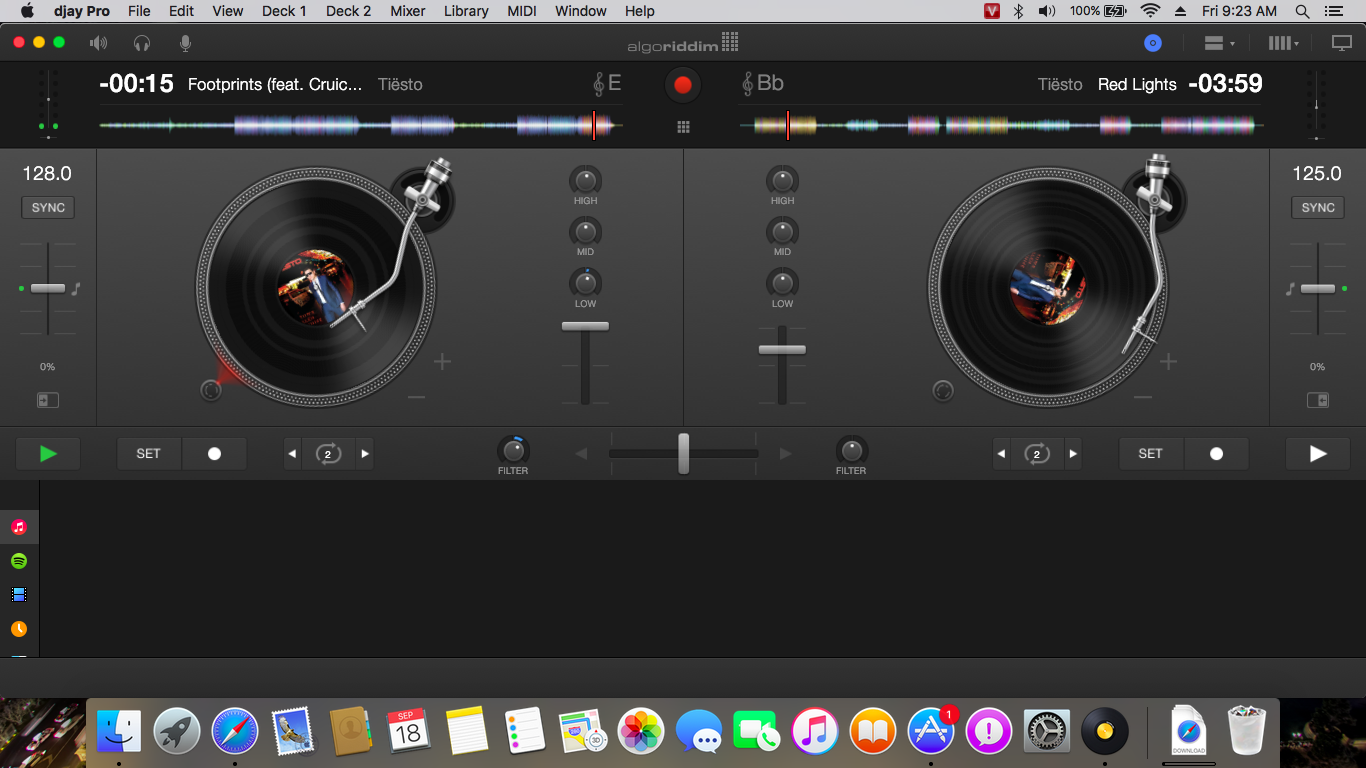Viewport: 1366px width, 768px height.
Task: Click deck 1 LOW EQ knob
Action: coord(586,283)
